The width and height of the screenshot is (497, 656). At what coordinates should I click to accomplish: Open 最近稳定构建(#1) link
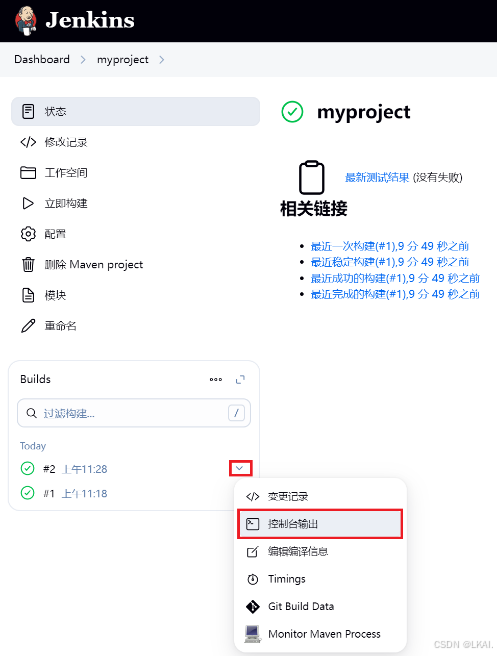[x=389, y=262]
